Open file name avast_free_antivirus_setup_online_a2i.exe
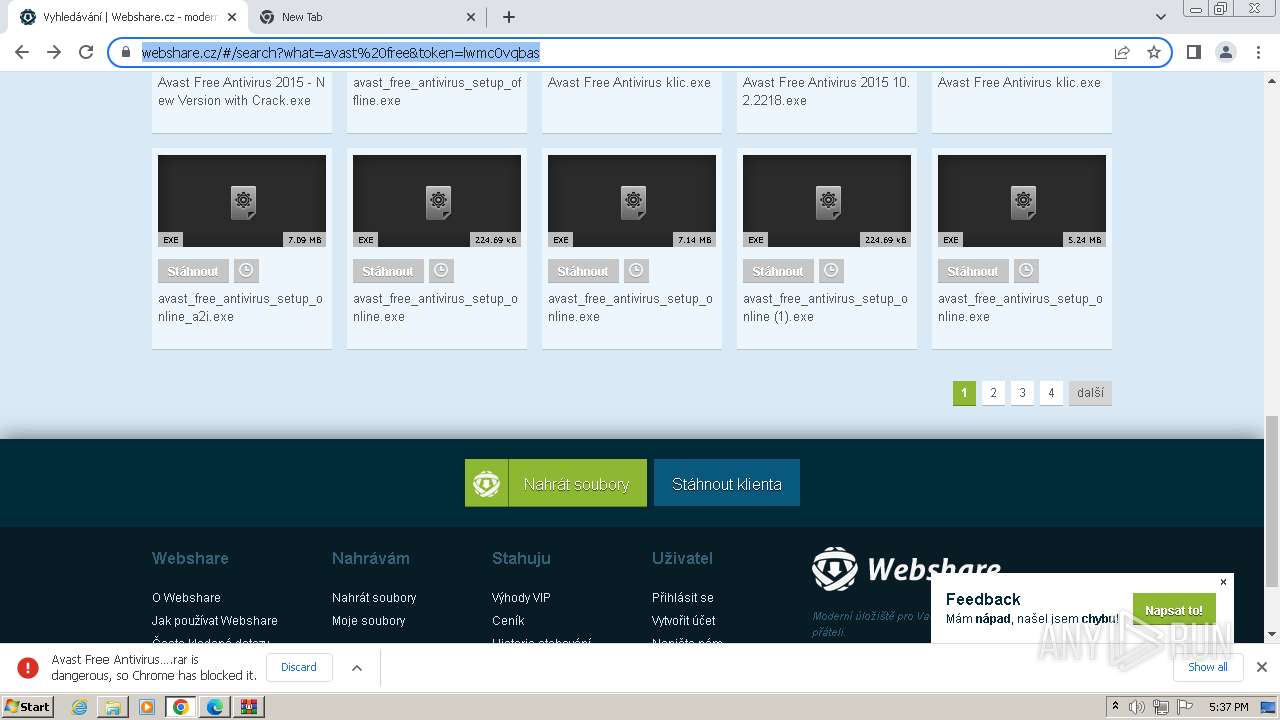Viewport: 1280px width, 720px height. [x=240, y=308]
